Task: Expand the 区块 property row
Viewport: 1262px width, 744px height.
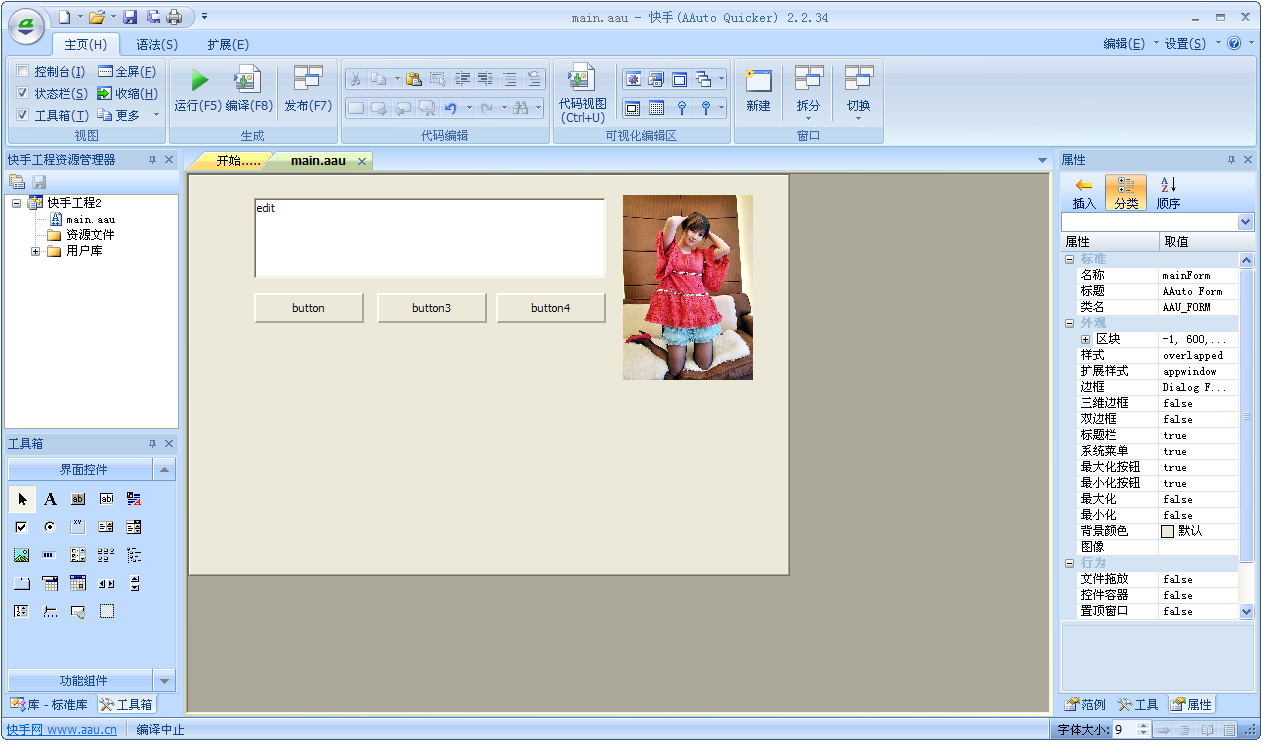Action: coord(1085,339)
